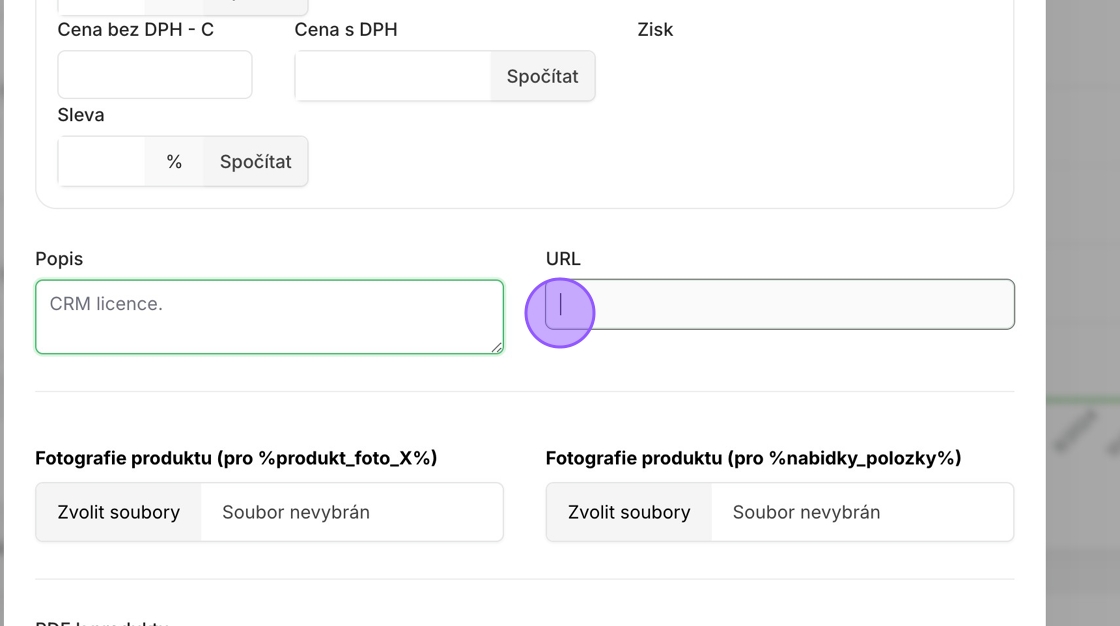This screenshot has width=1120, height=626.
Task: Choose files via Zvolit soubory for nabidky_polozky
Action: [x=629, y=512]
